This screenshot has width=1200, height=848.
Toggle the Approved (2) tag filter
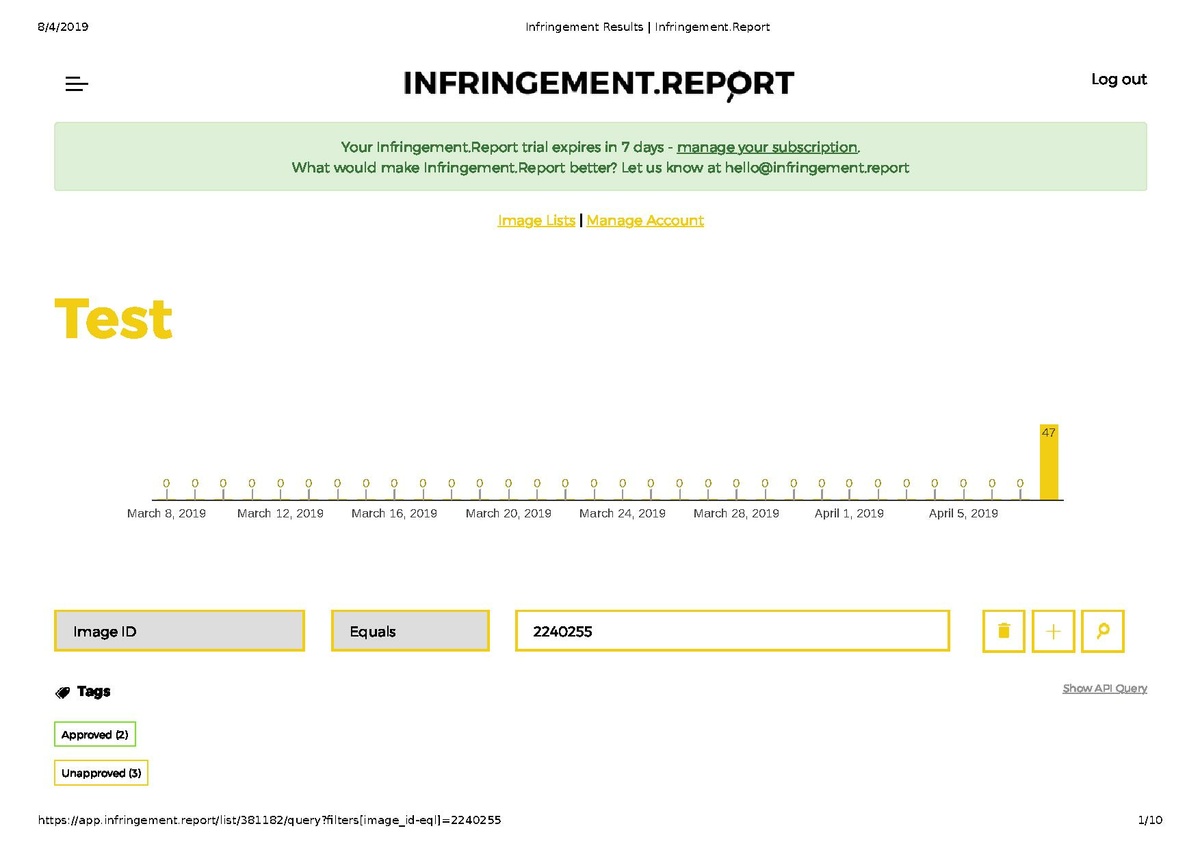point(94,734)
